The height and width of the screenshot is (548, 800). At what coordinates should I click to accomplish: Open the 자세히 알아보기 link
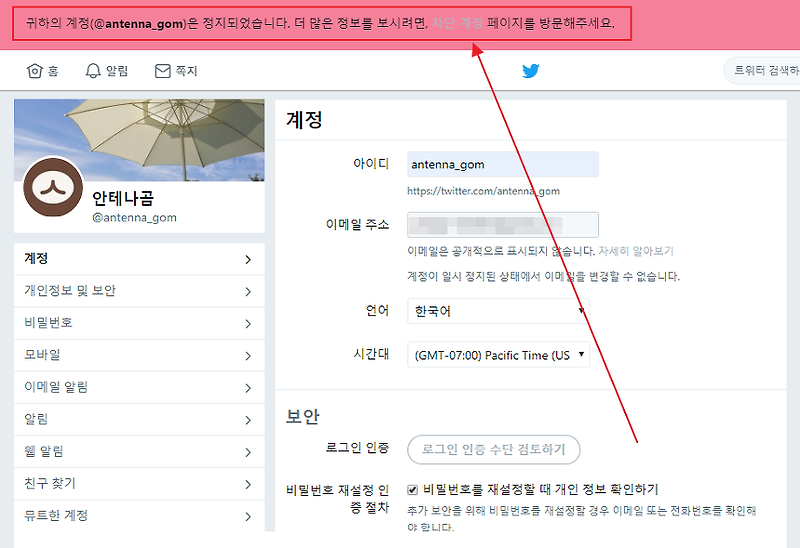tap(636, 251)
